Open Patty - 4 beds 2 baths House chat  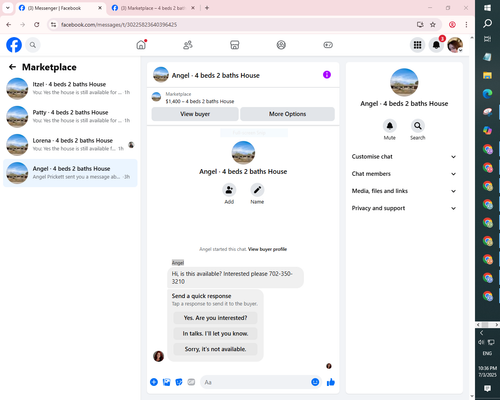pyautogui.click(x=70, y=117)
